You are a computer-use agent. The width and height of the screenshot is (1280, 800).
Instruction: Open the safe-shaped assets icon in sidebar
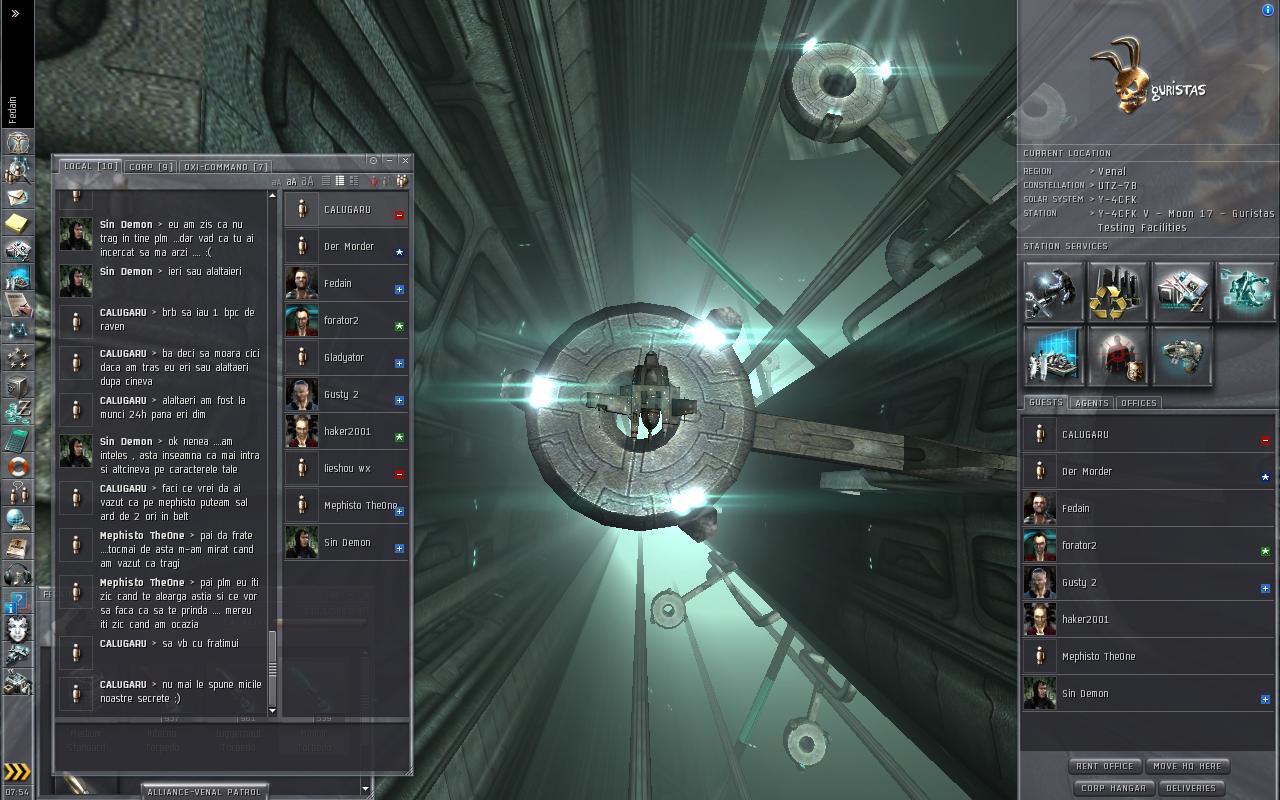point(17,385)
